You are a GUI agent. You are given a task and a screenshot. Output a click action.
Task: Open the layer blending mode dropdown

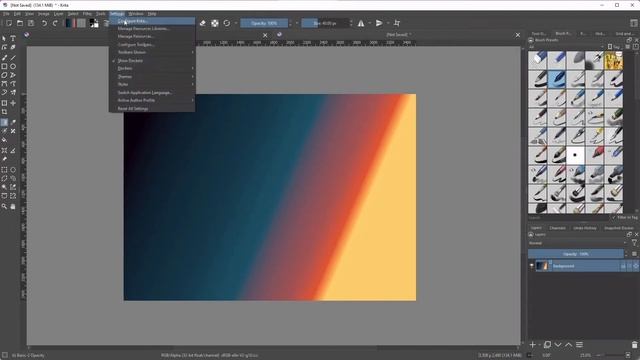click(577, 243)
